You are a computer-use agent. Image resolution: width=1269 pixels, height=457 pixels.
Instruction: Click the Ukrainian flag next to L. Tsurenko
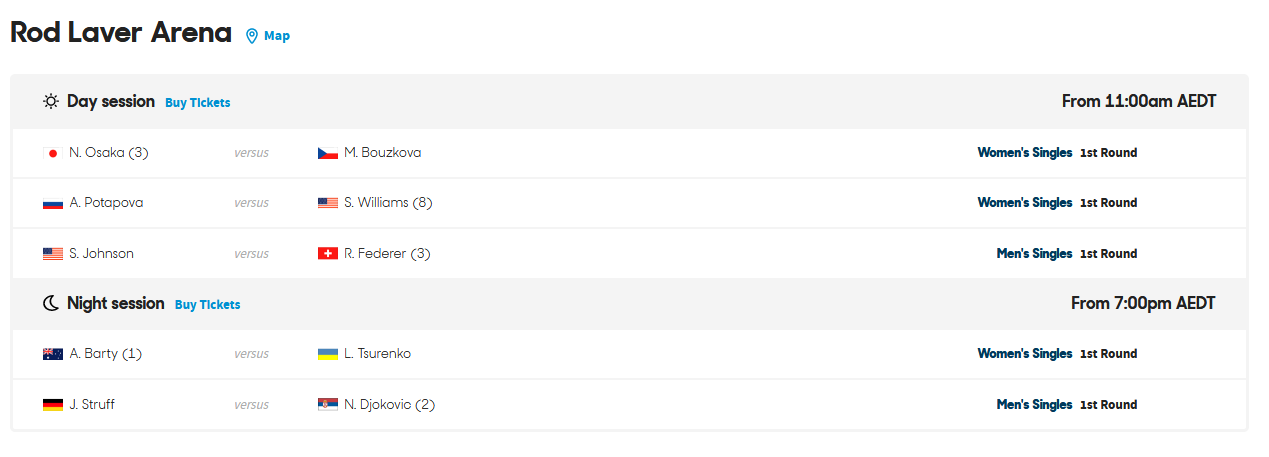point(328,354)
